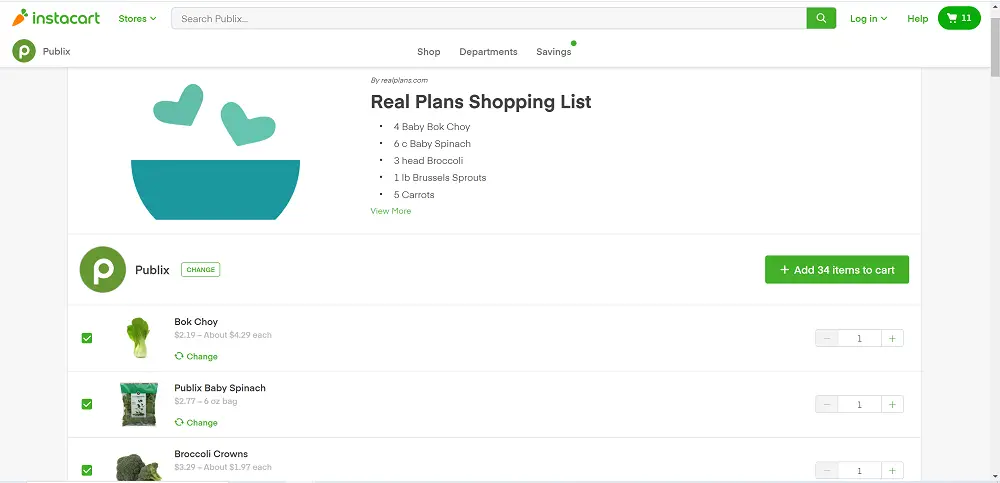
Task: Click the Real Plans Shopping List heading
Action: [x=481, y=101]
